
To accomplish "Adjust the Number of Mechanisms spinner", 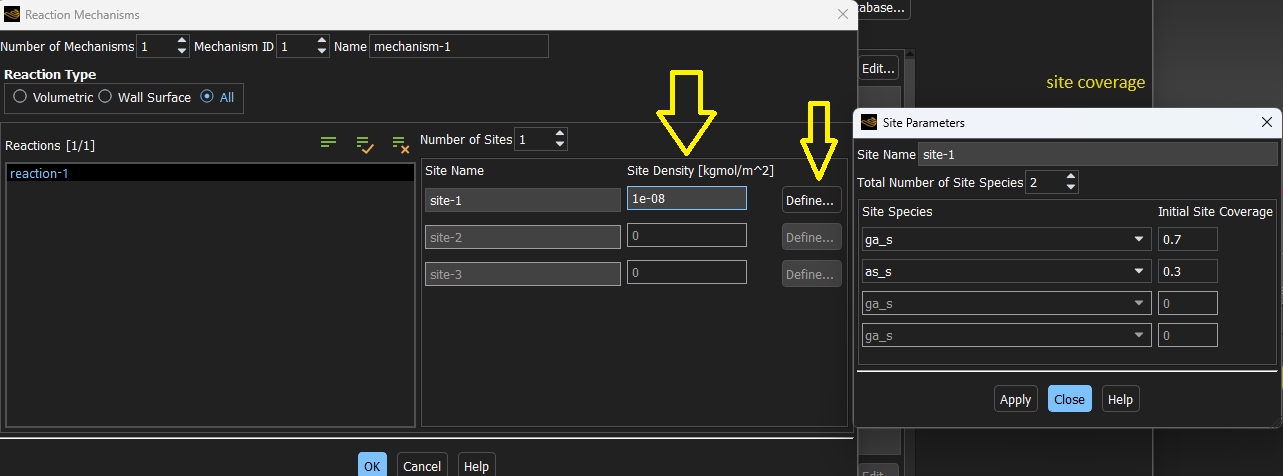I will [x=181, y=46].
